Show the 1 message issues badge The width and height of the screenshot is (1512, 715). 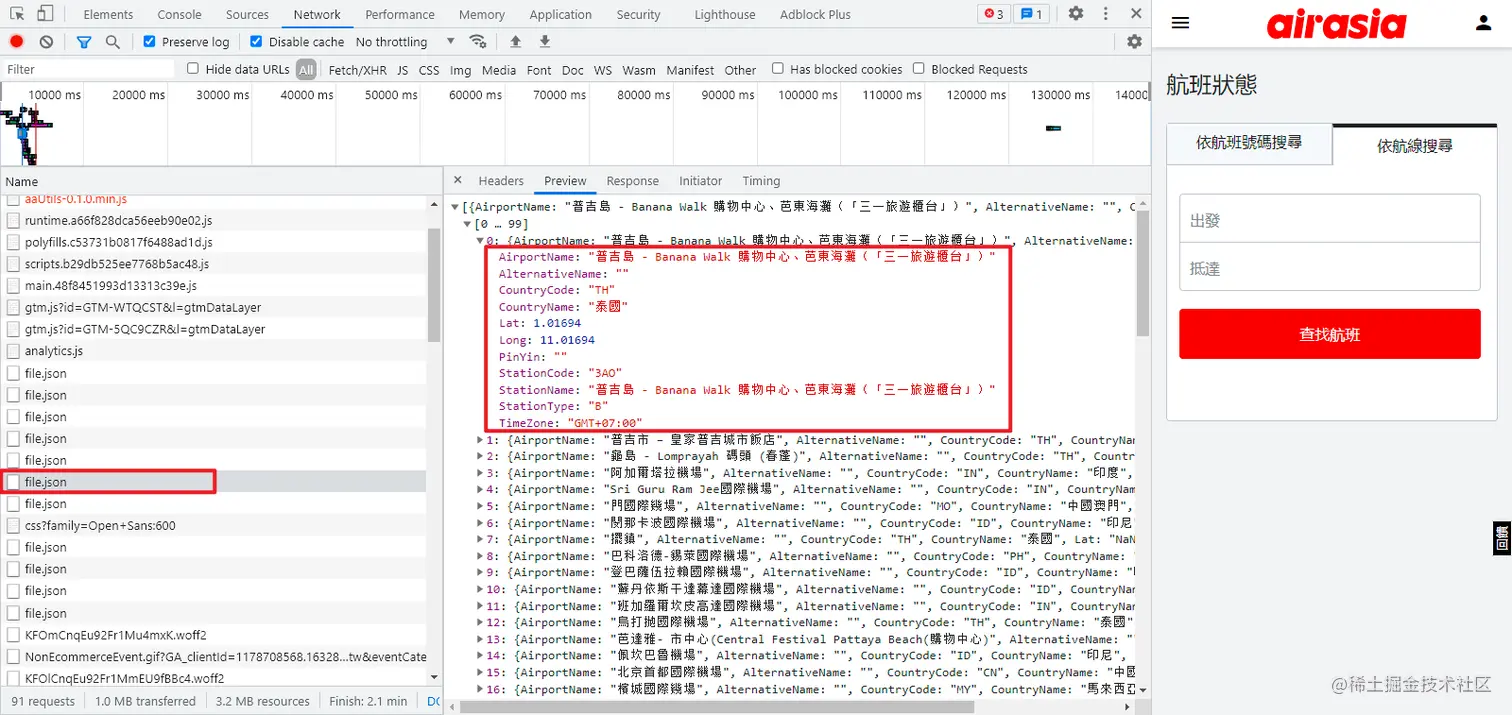pyautogui.click(x=1030, y=14)
